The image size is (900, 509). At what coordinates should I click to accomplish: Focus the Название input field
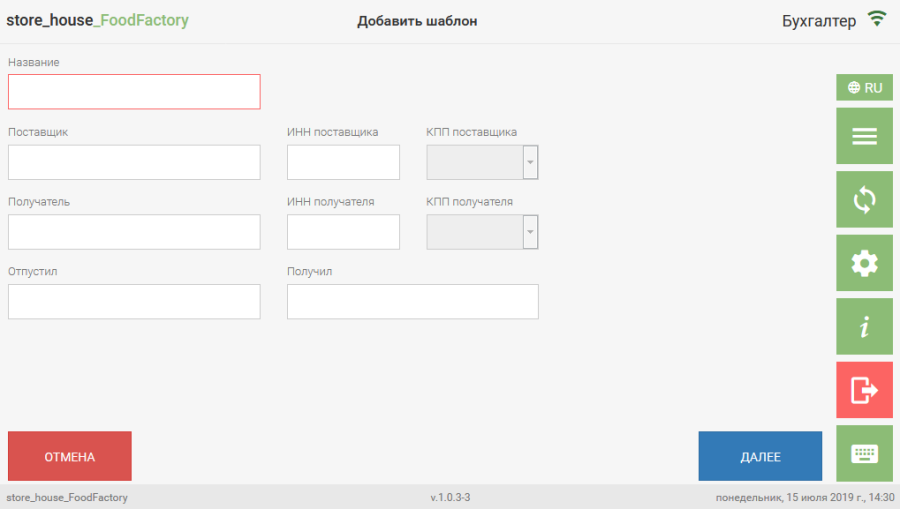click(x=134, y=92)
